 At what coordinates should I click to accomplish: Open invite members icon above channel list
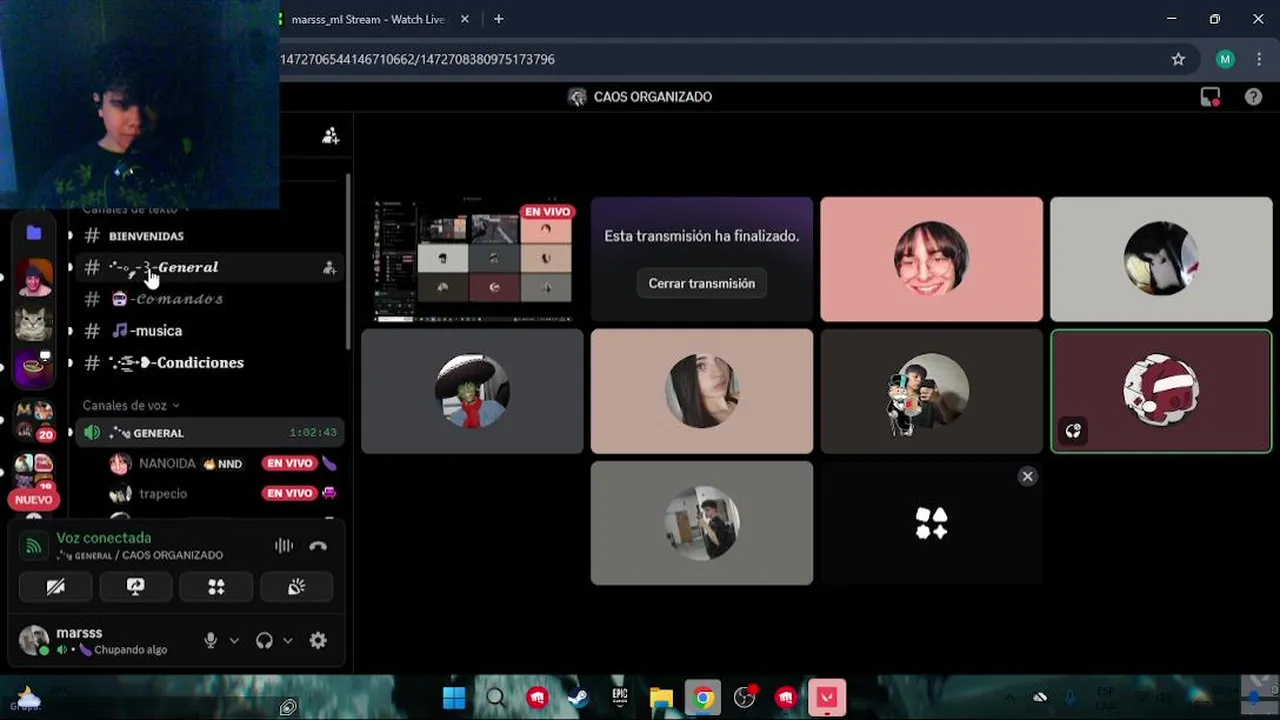pyautogui.click(x=330, y=136)
